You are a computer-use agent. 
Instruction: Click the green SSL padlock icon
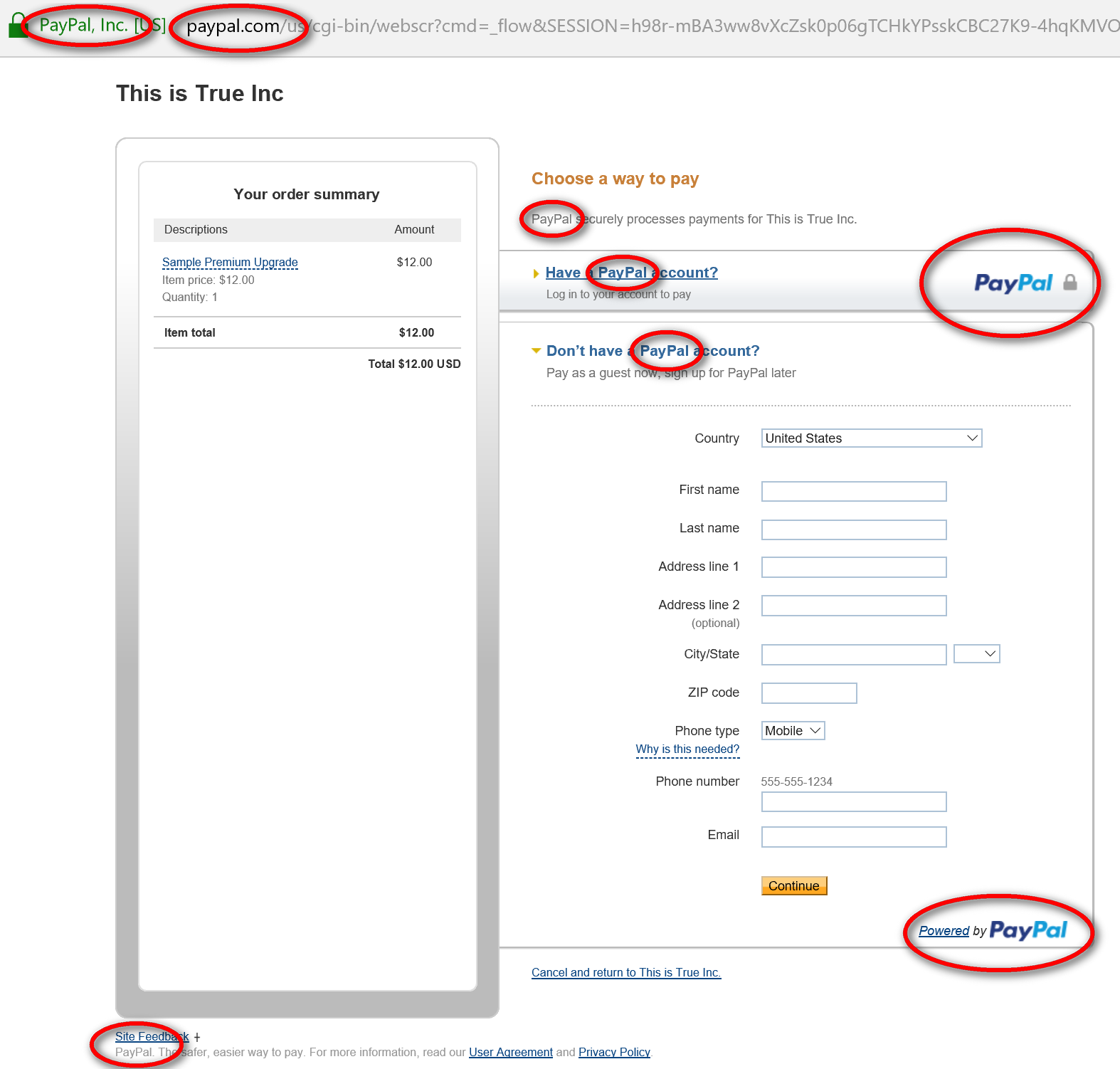16,26
